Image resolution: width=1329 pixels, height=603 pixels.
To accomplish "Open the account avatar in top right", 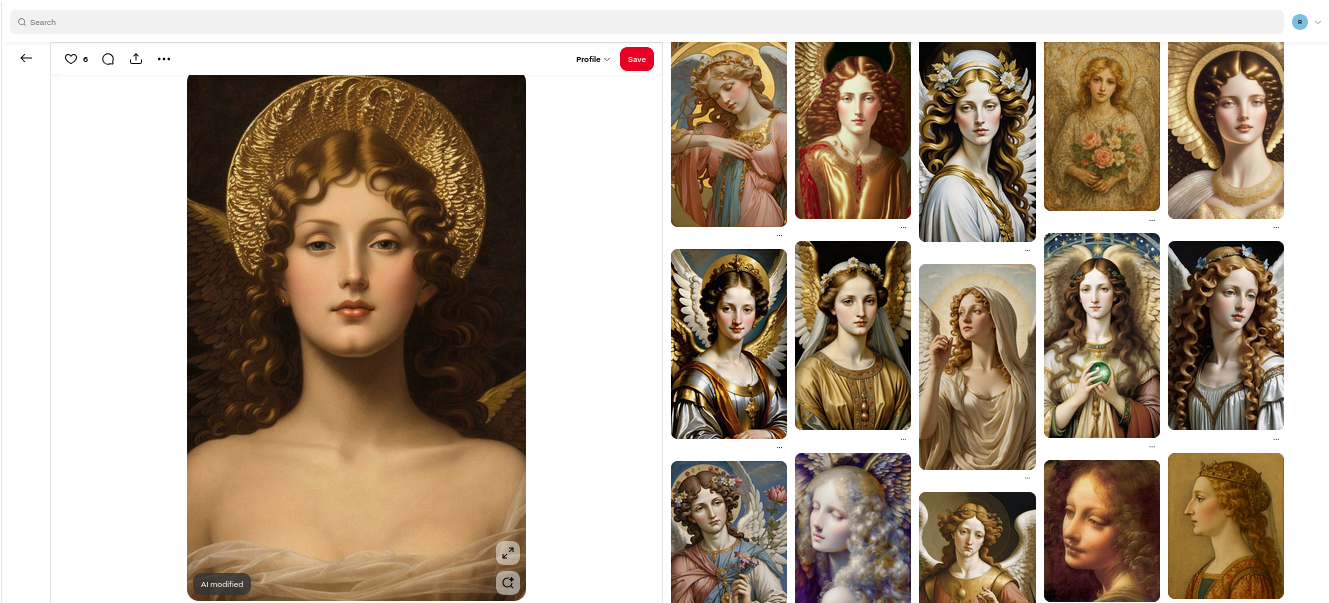I will tap(1300, 22).
